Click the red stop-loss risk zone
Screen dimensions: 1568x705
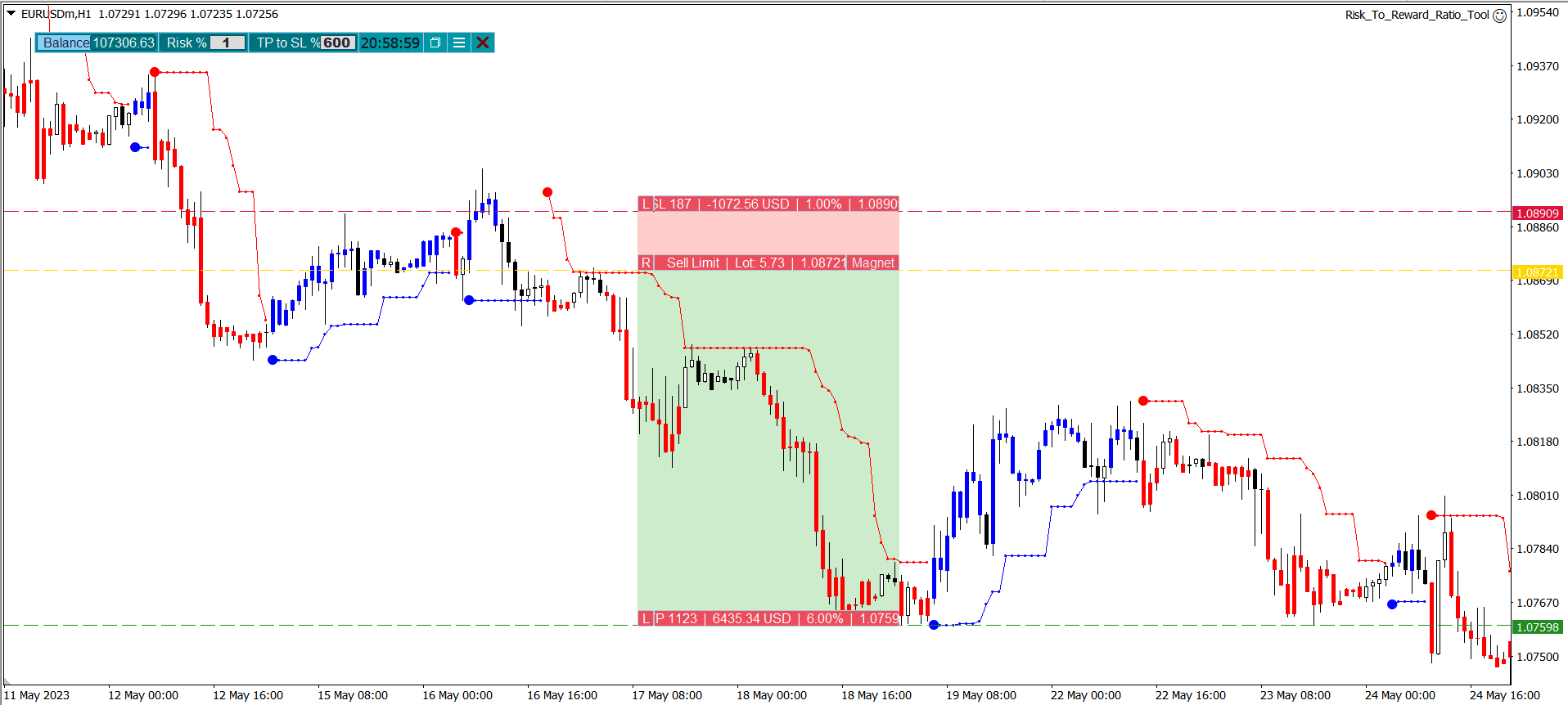768,233
